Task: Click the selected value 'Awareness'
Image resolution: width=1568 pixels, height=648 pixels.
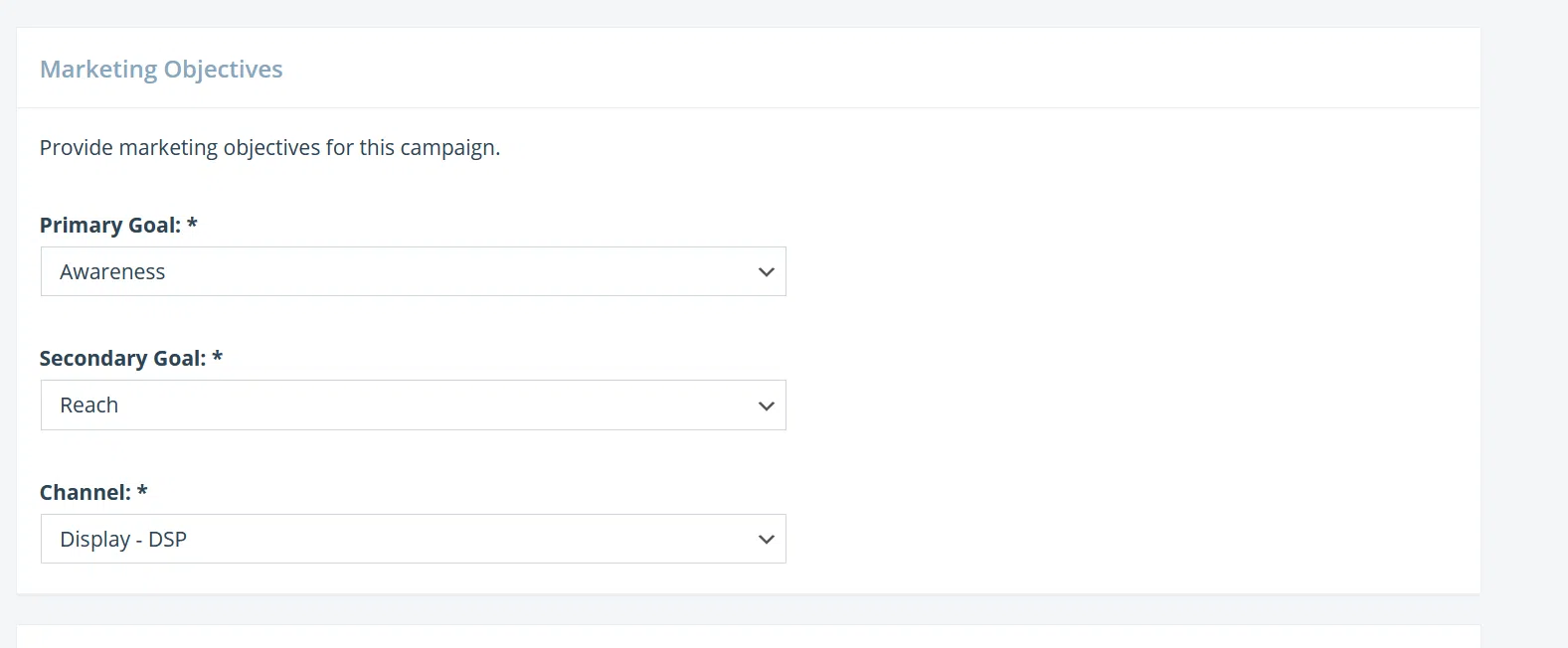Action: tap(112, 272)
